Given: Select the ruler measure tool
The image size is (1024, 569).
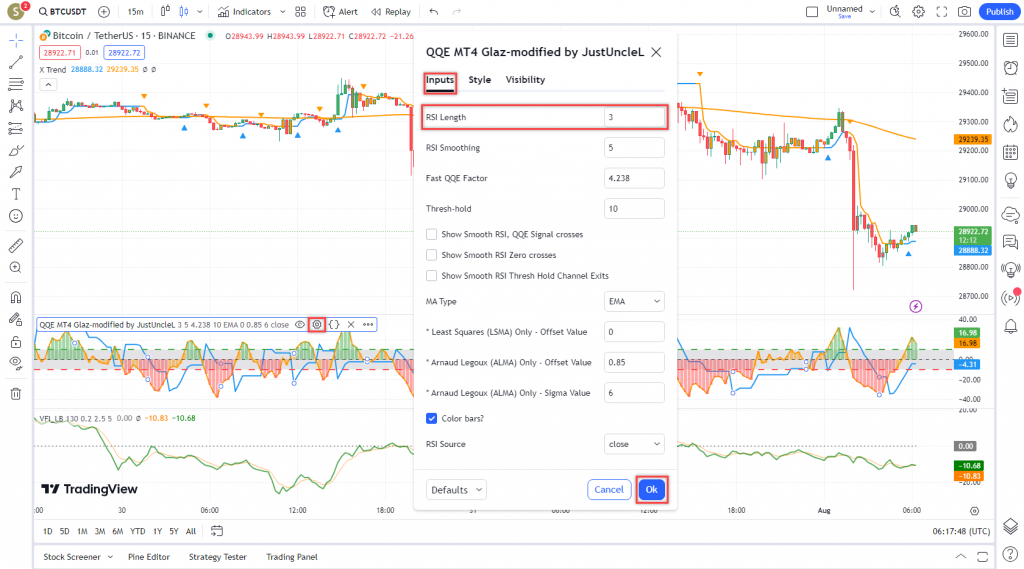Looking at the screenshot, I should (16, 246).
